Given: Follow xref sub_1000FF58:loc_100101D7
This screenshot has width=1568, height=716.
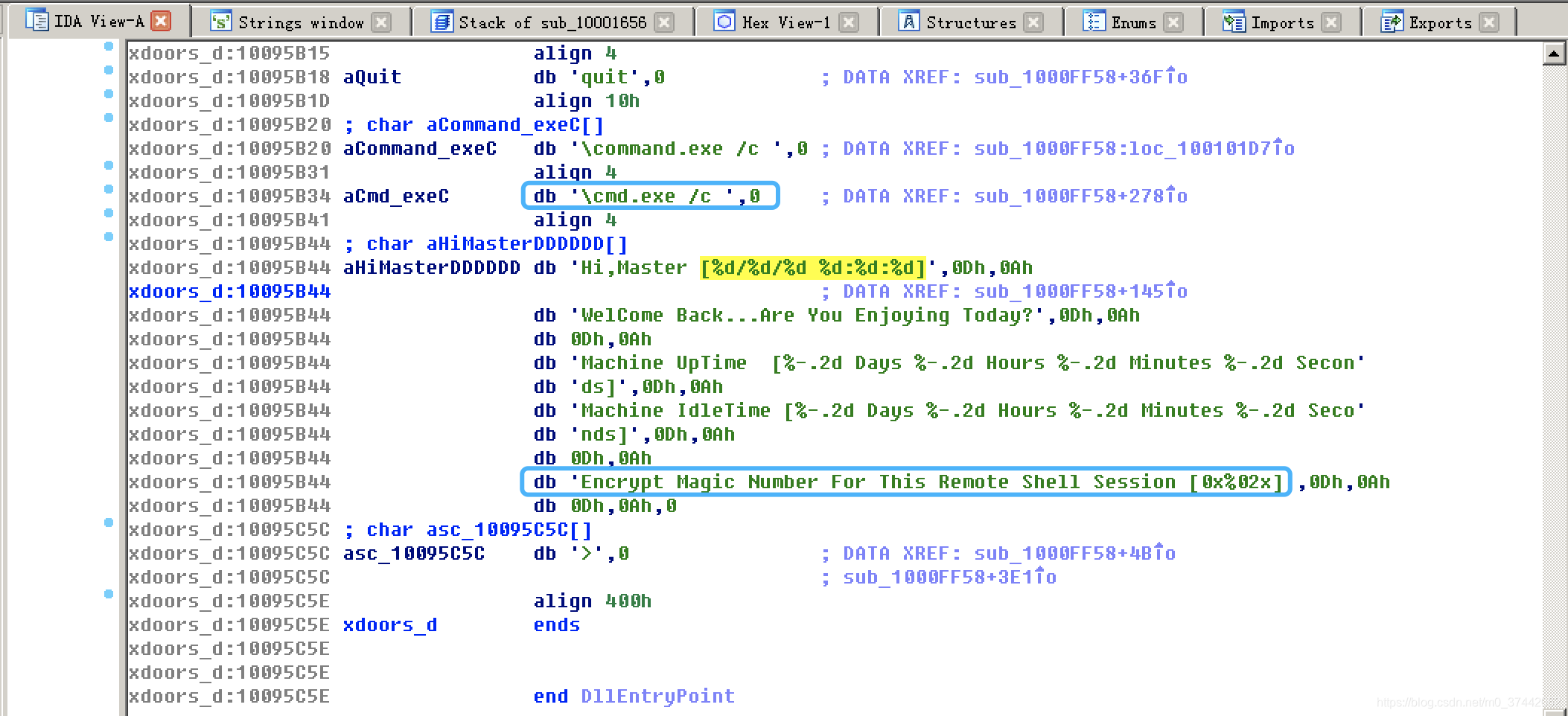Looking at the screenshot, I should pyautogui.click(x=1134, y=148).
